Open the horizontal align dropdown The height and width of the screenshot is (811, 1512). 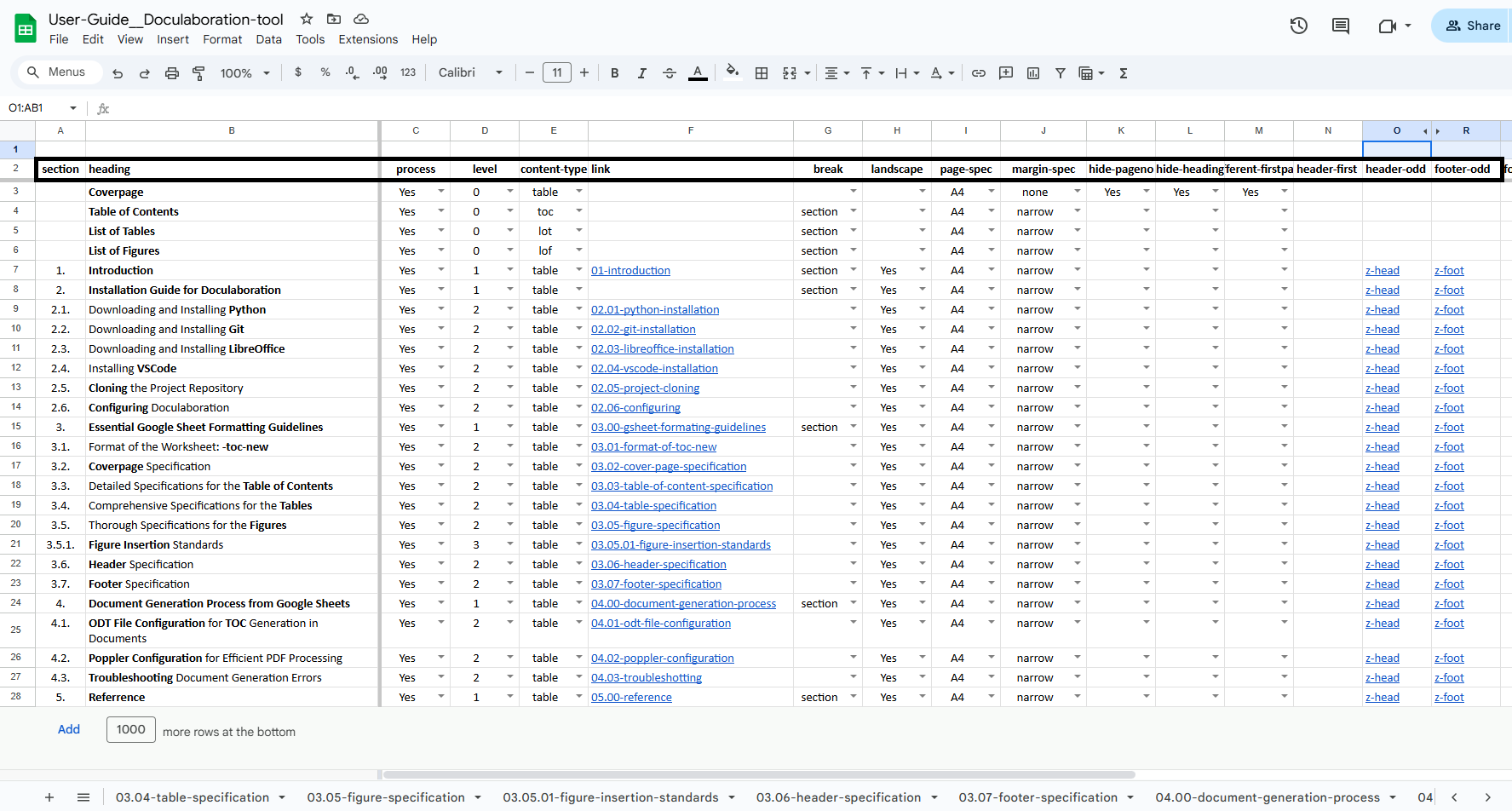point(836,73)
